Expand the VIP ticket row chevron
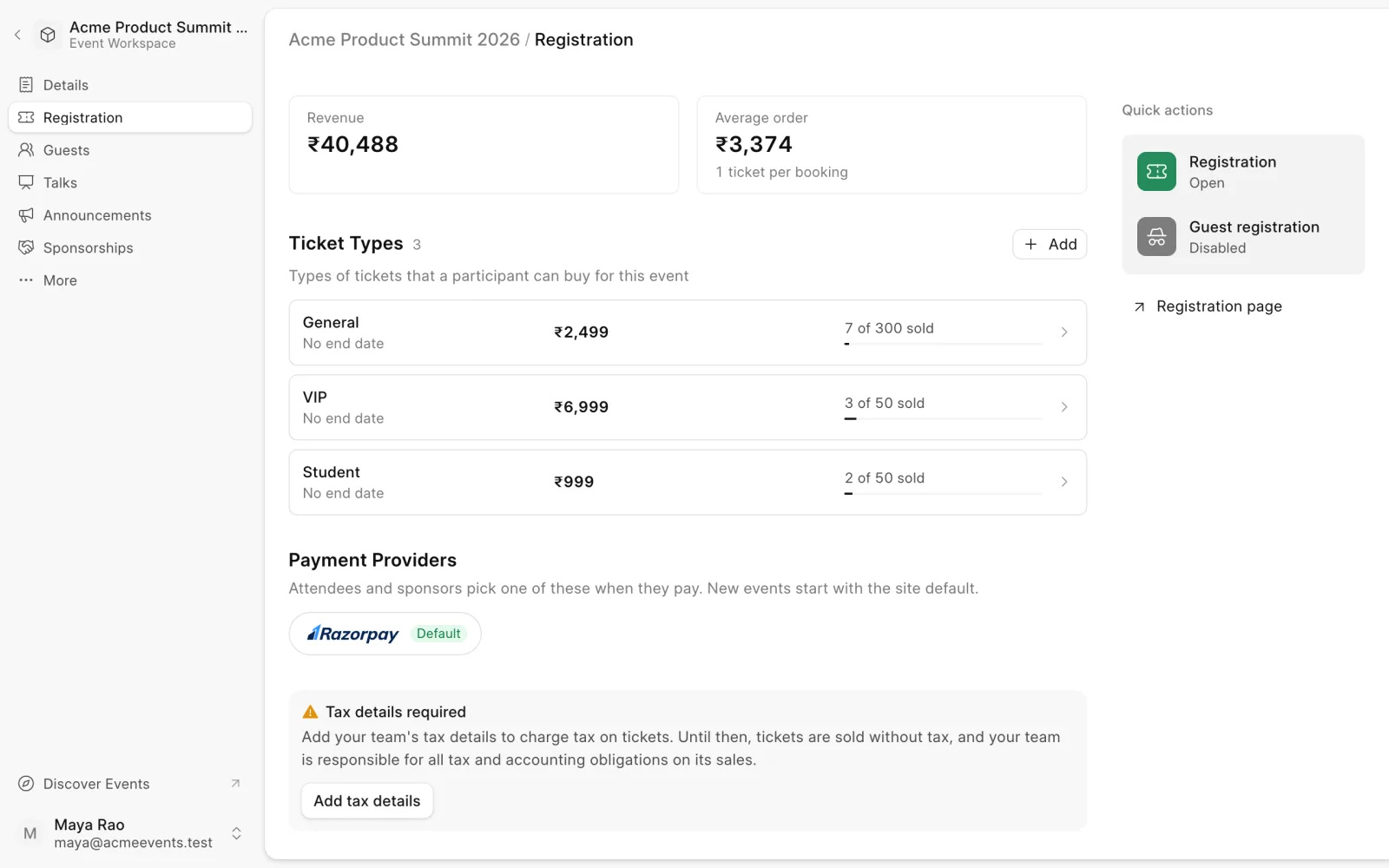Viewport: 1389px width, 868px height. (x=1064, y=407)
